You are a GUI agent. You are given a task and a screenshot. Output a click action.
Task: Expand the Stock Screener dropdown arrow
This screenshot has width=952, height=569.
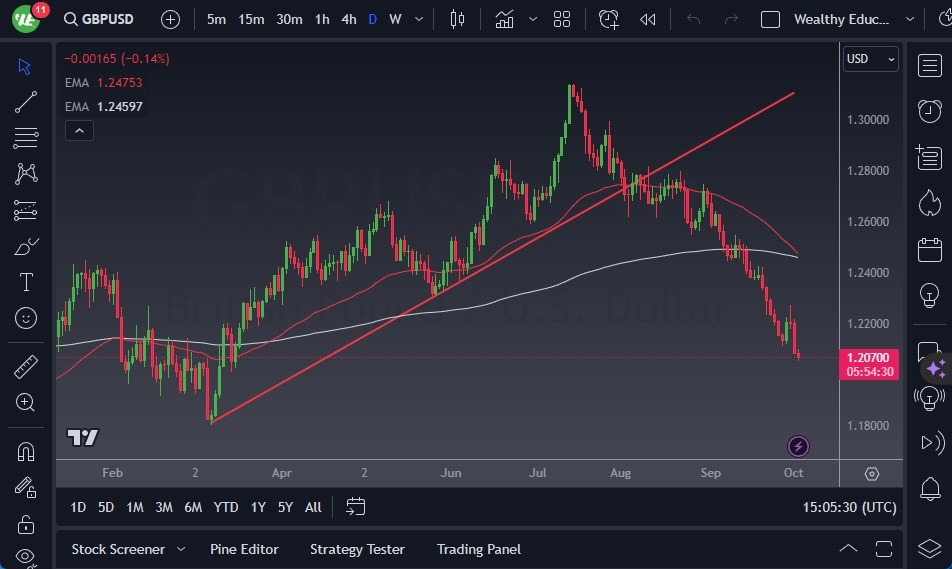181,549
